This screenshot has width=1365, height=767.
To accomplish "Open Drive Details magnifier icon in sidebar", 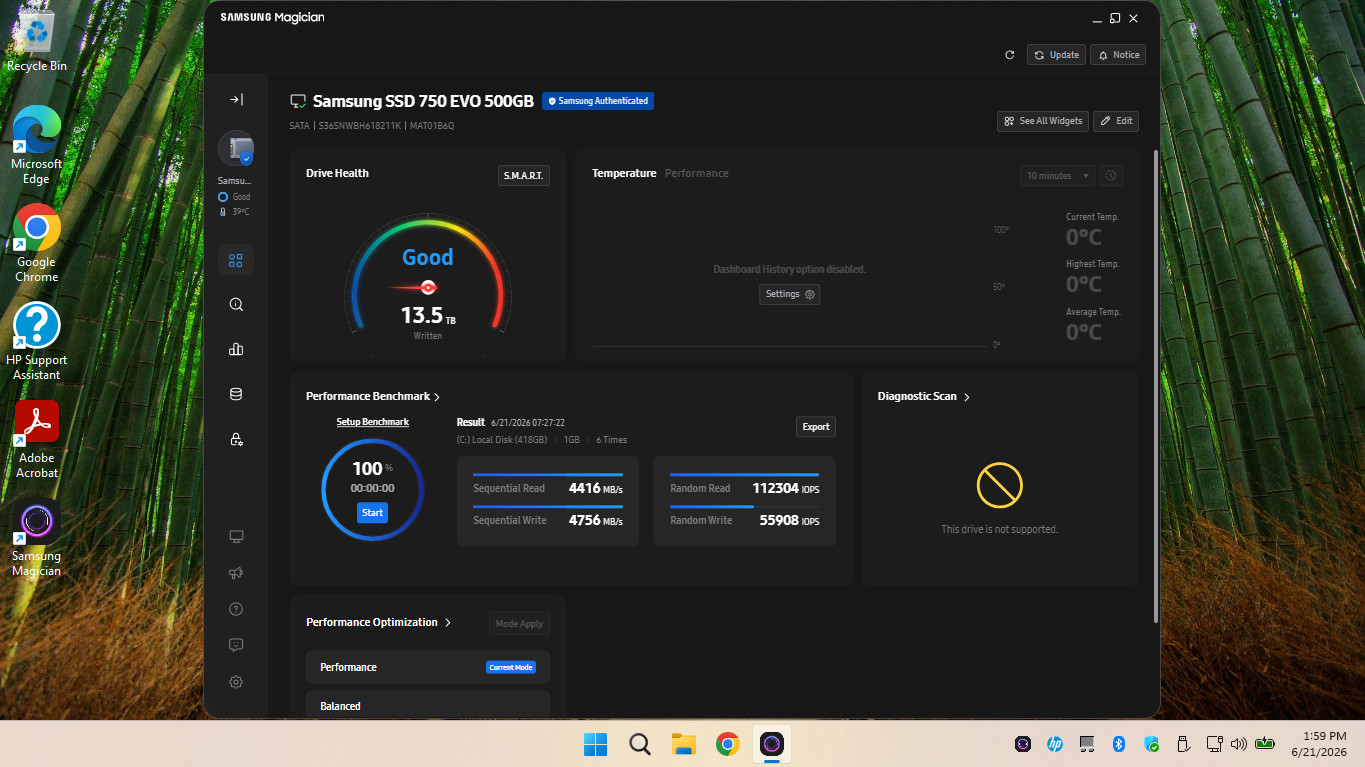I will point(236,305).
